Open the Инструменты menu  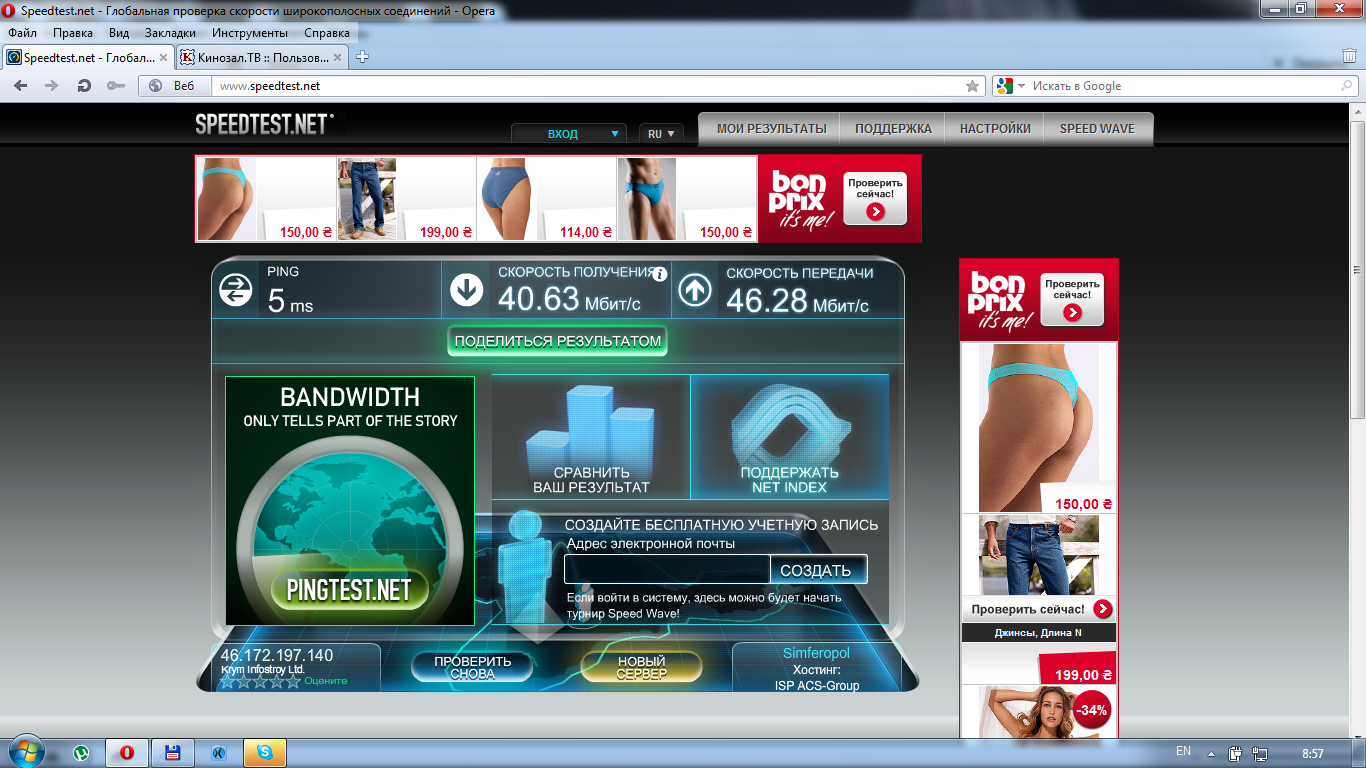coord(250,33)
